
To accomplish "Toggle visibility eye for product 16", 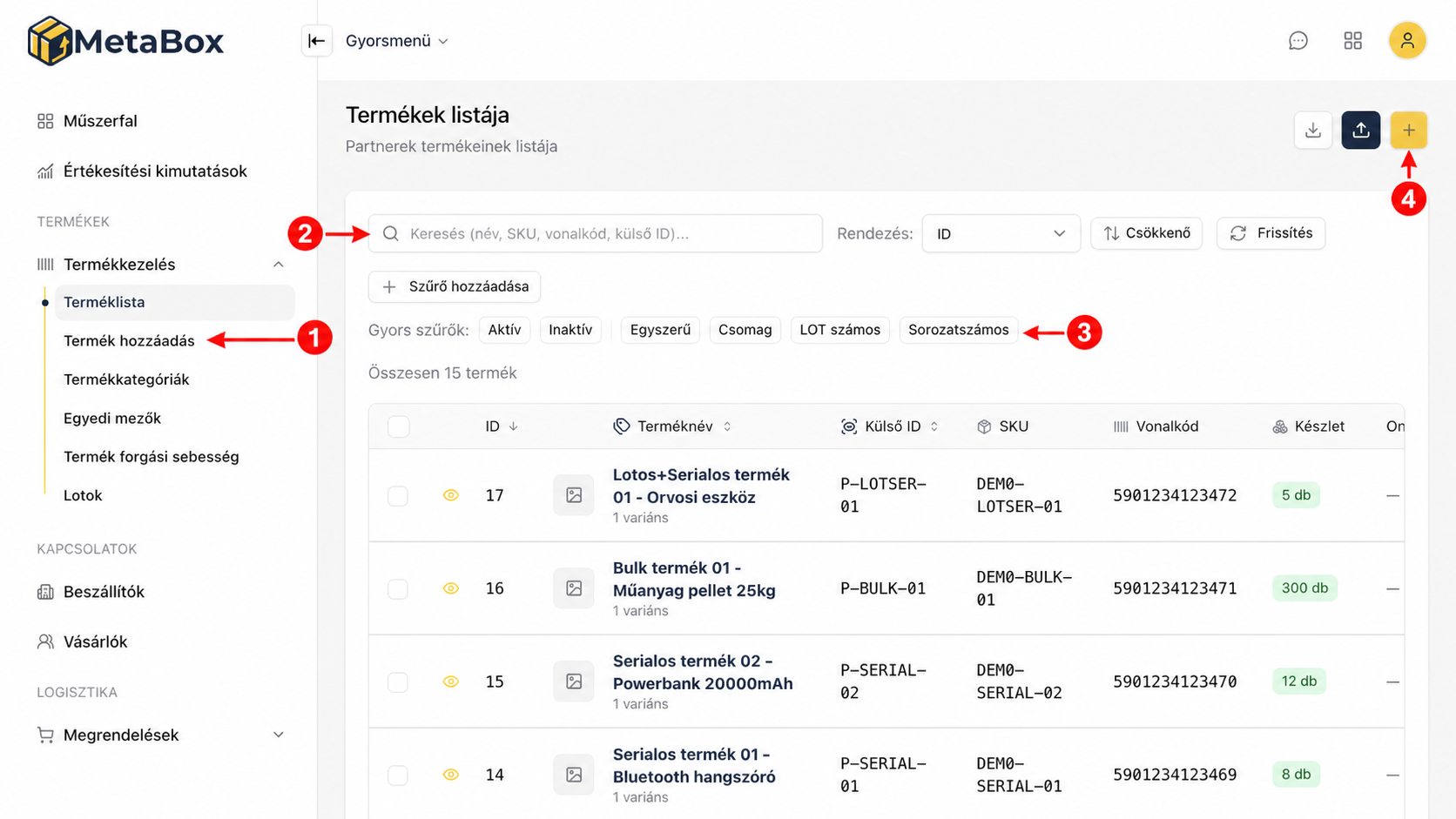I will point(450,588).
